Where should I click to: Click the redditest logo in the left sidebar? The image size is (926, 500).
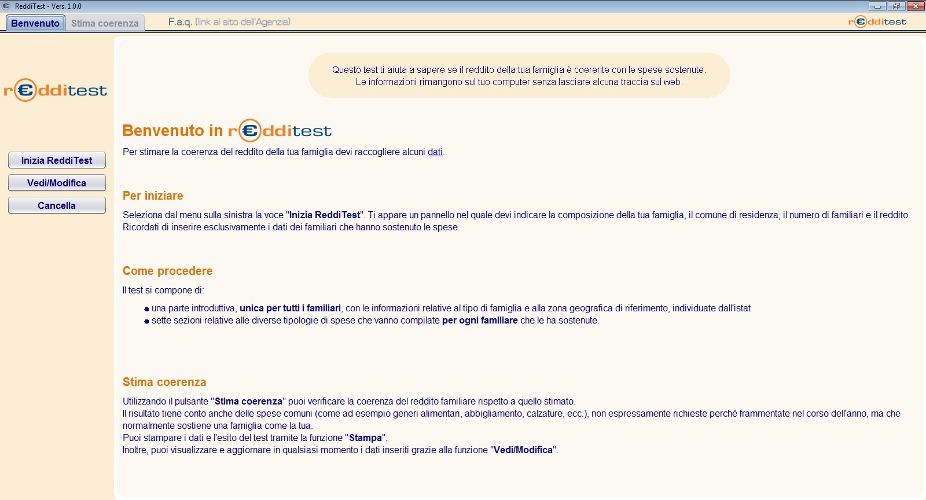(56, 91)
